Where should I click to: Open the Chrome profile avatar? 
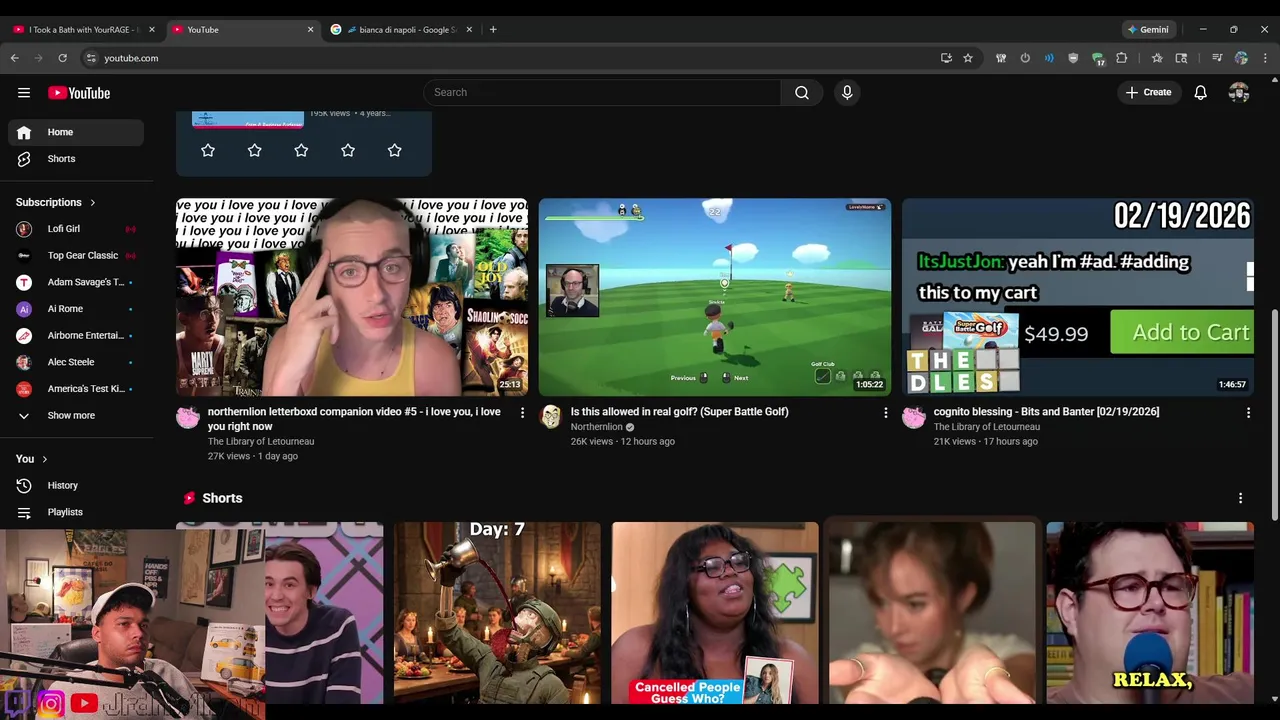click(1241, 58)
